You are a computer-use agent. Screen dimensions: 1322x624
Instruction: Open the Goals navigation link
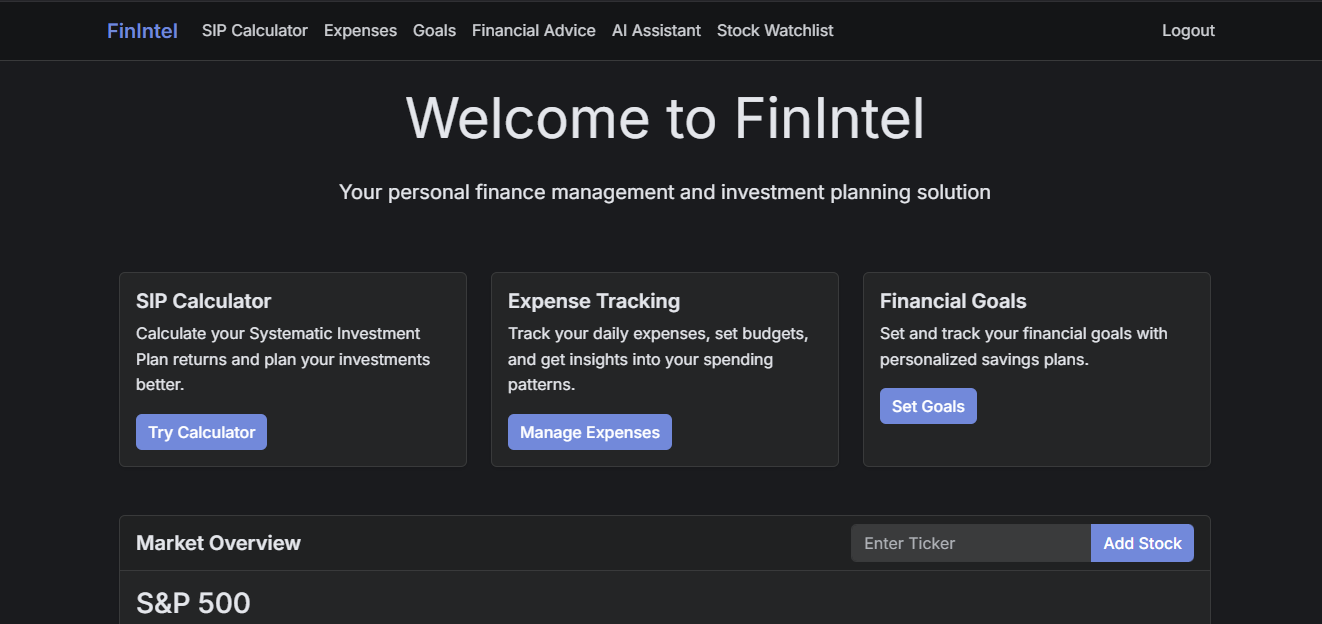[x=434, y=31]
